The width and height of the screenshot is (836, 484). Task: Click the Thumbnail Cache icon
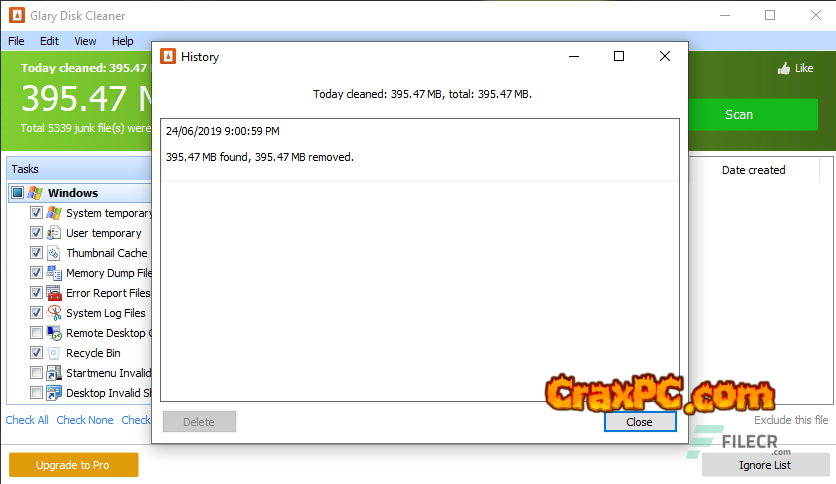click(x=54, y=253)
